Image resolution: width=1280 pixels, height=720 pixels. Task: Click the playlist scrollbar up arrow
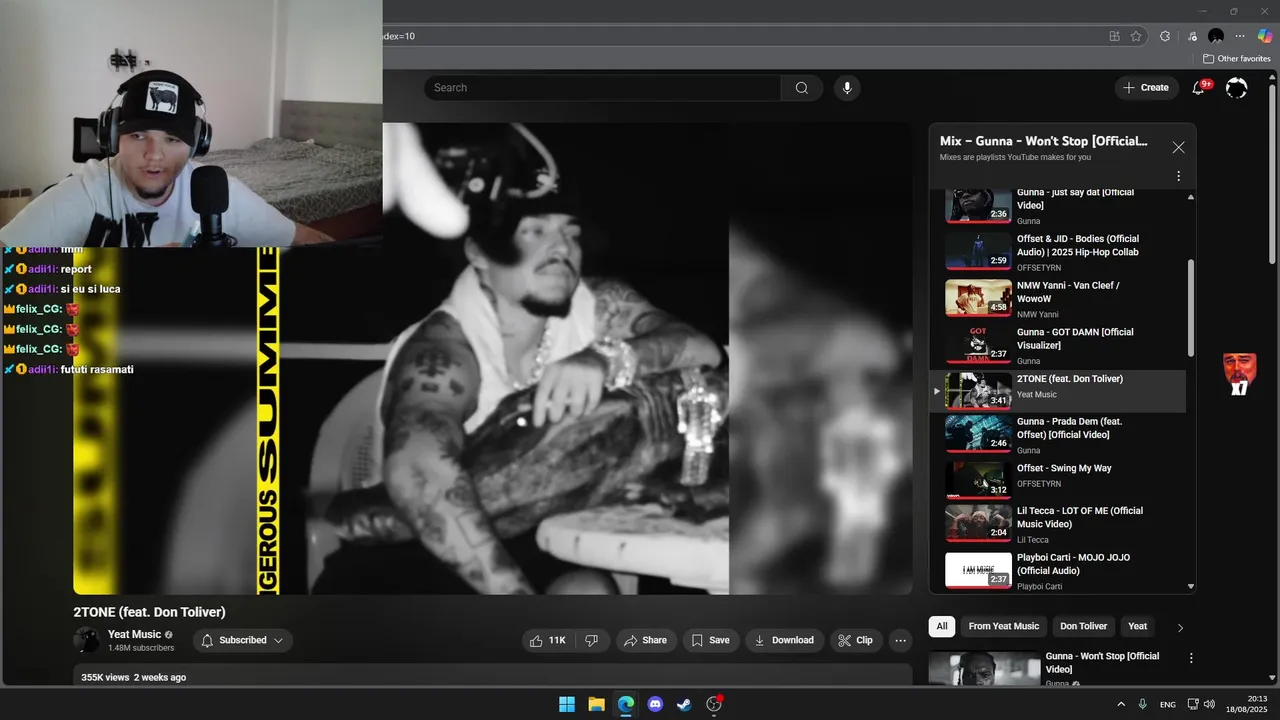pyautogui.click(x=1190, y=197)
